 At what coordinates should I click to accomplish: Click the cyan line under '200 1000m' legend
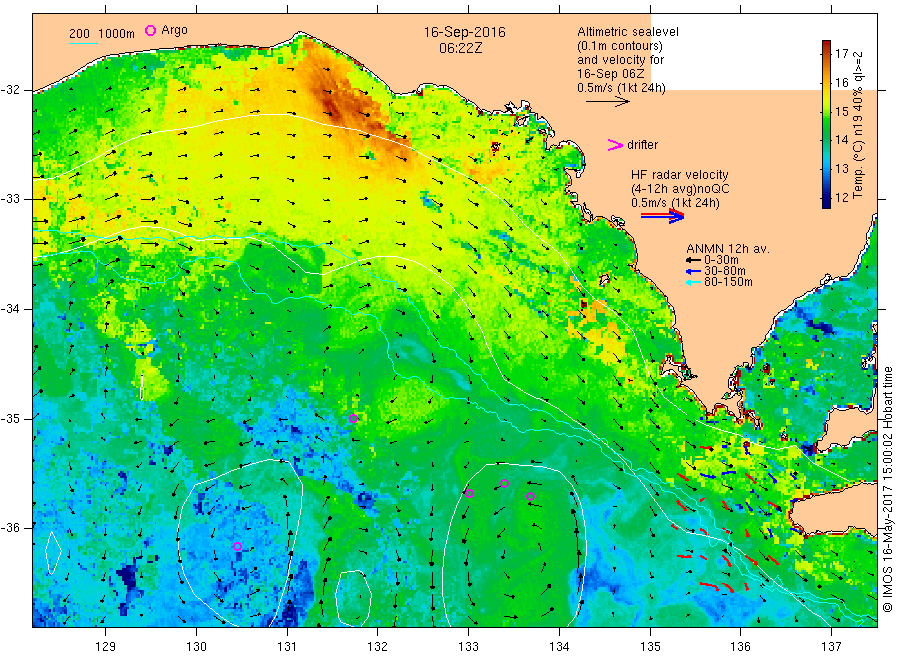point(84,43)
